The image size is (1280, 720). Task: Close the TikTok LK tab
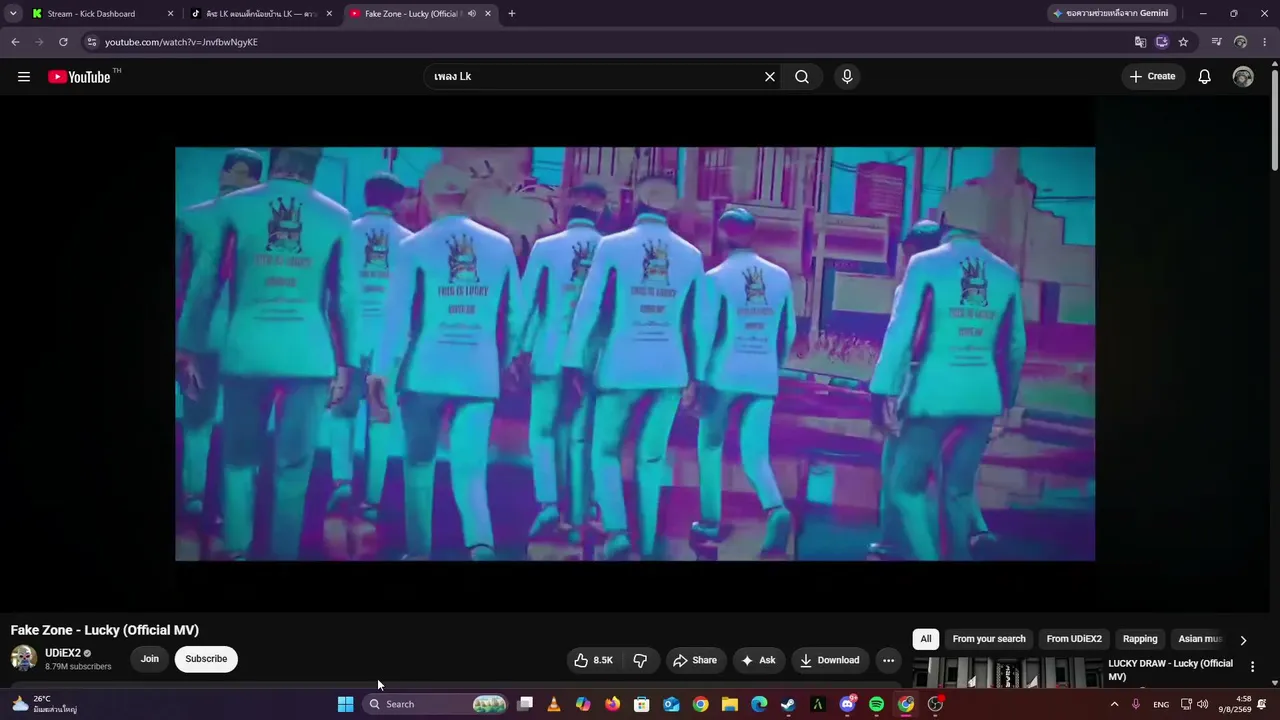(x=329, y=14)
